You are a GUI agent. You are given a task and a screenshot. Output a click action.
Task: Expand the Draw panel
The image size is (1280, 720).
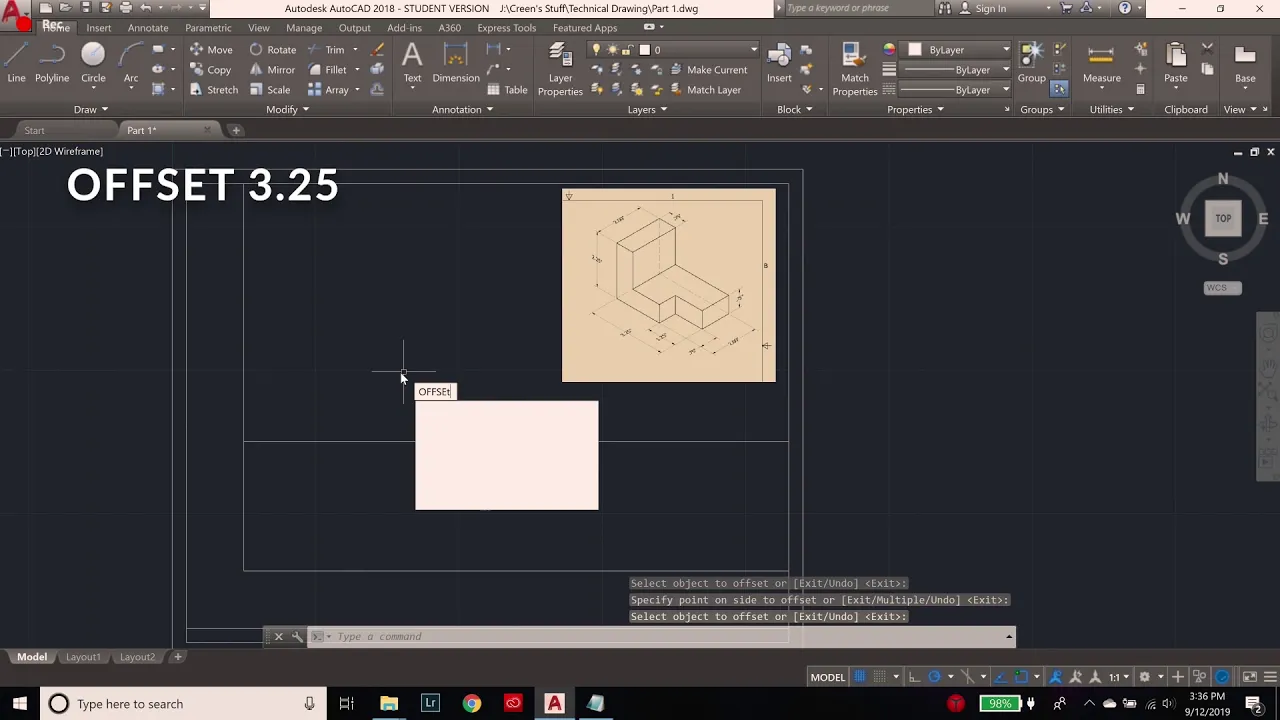[x=90, y=110]
